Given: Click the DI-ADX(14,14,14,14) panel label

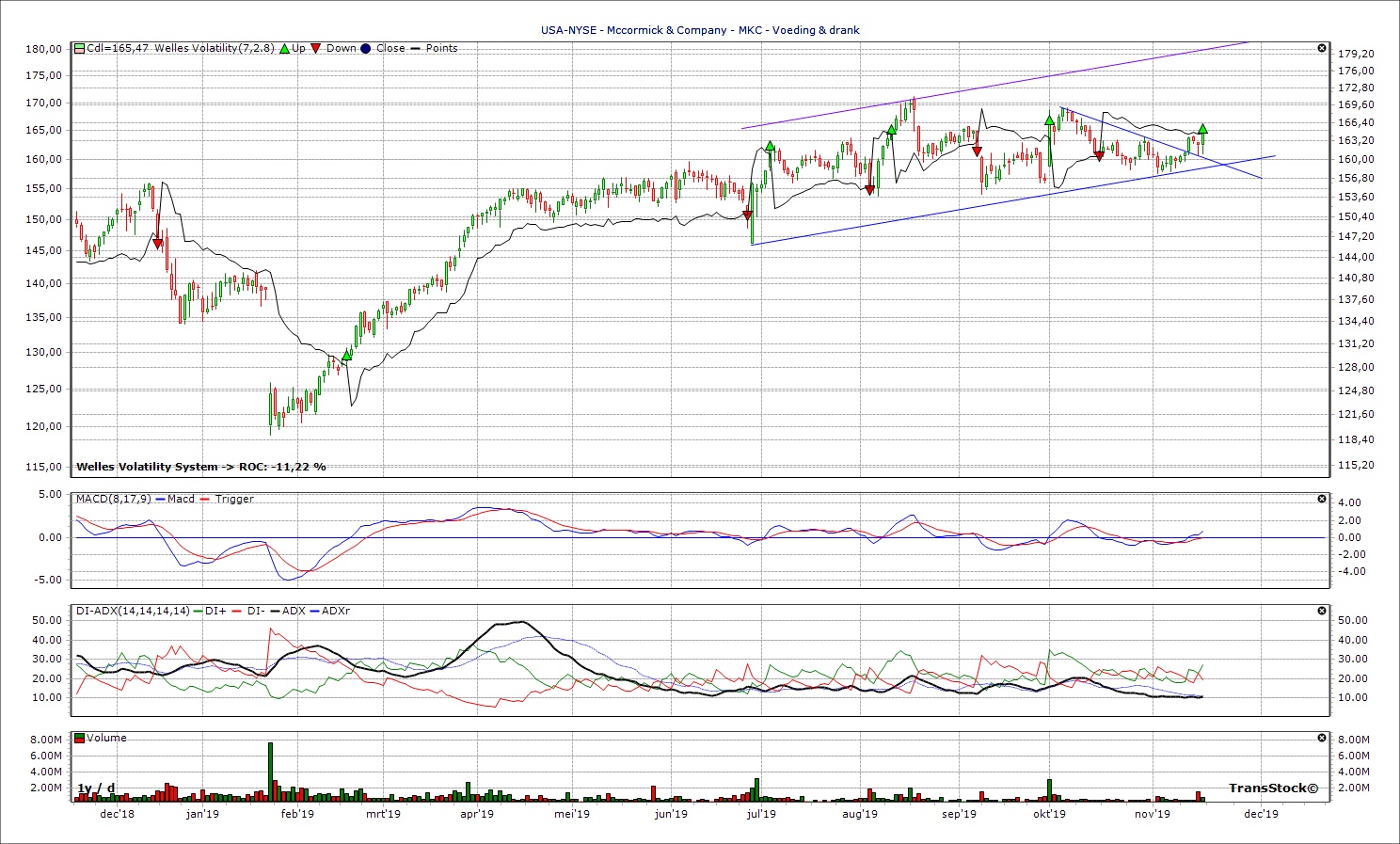Looking at the screenshot, I should pyautogui.click(x=132, y=611).
